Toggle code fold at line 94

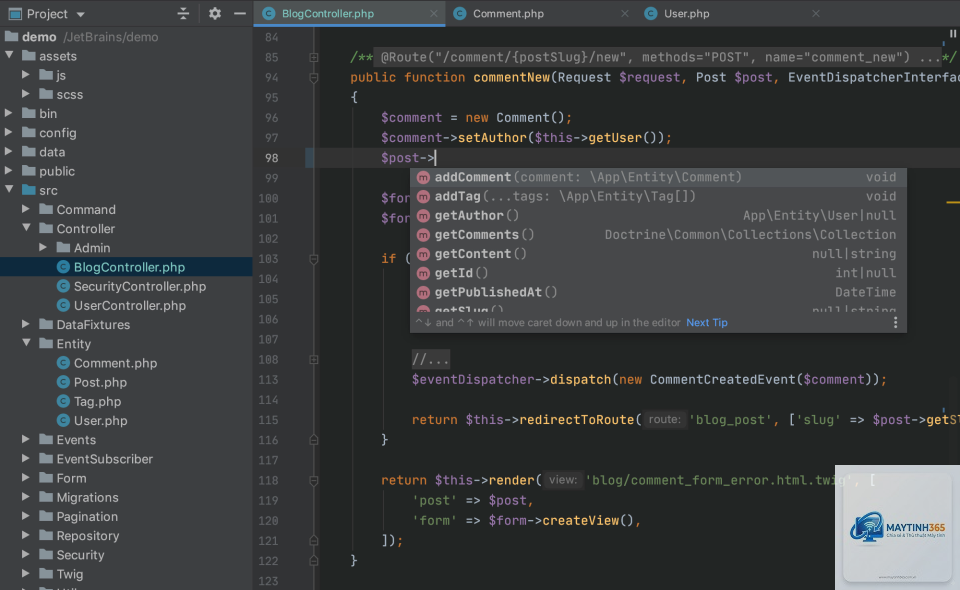(313, 78)
